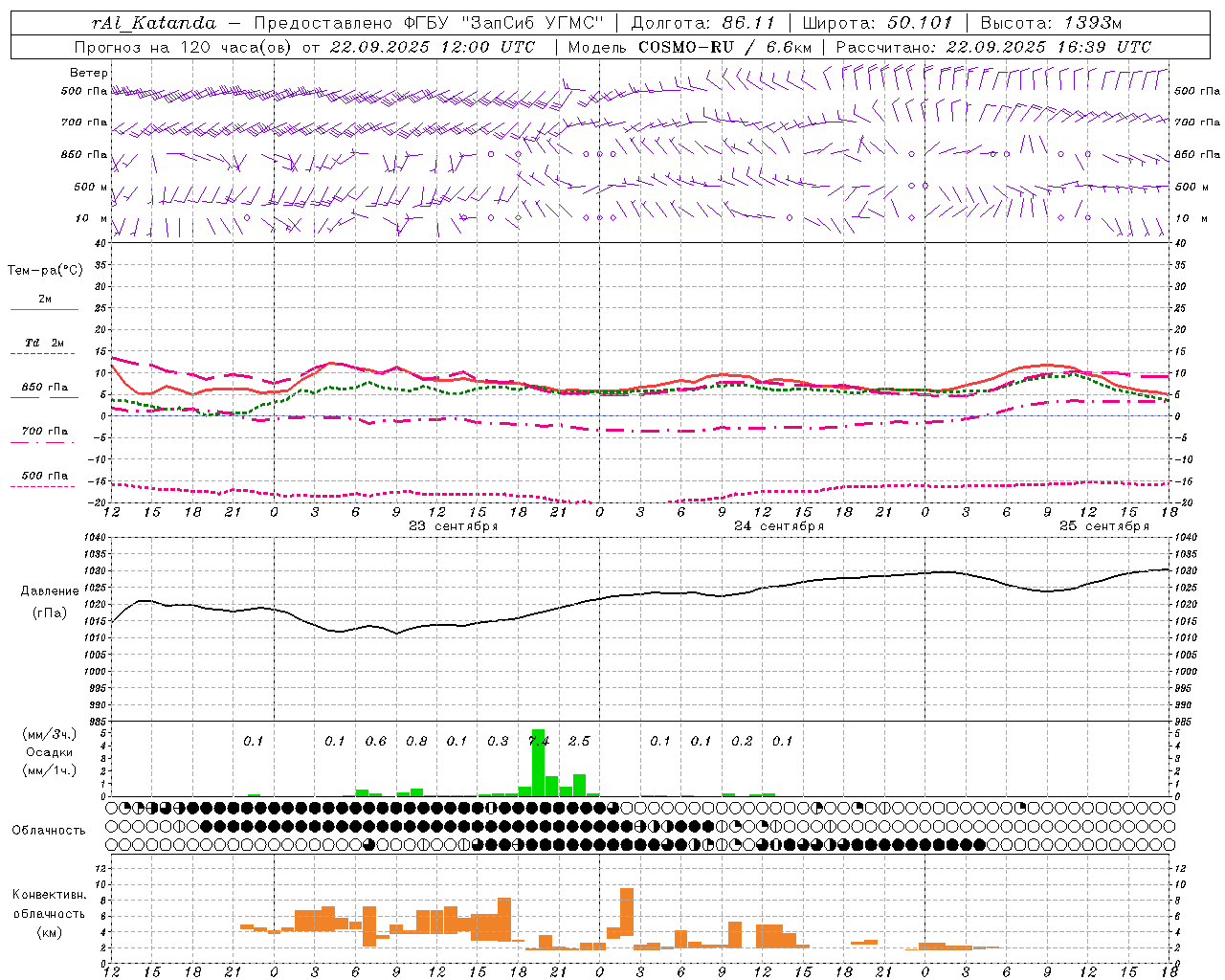Click the 'Высота: 1393м' header value
1225x980 pixels.
[1051, 23]
